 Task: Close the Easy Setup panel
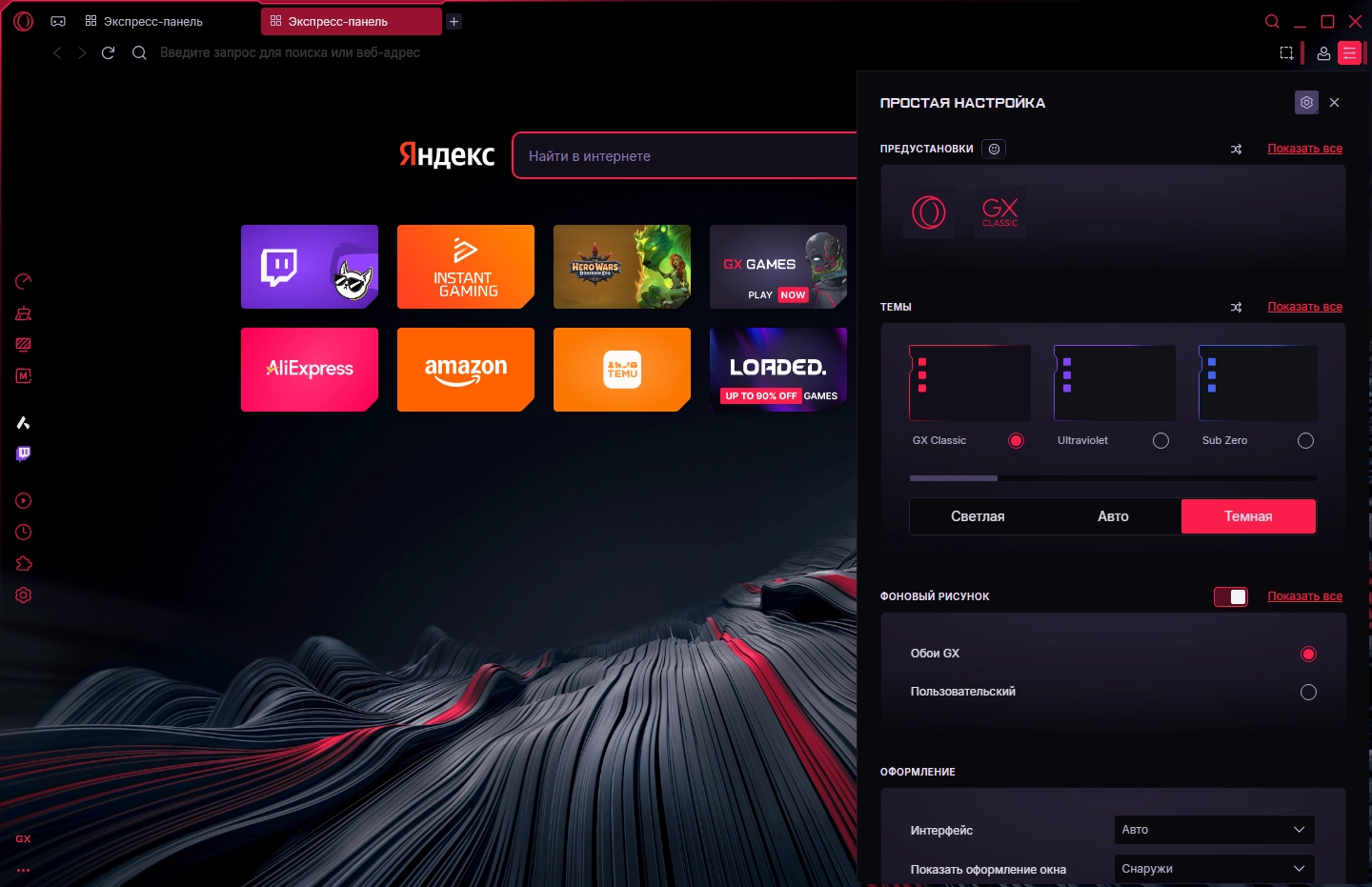click(1334, 102)
